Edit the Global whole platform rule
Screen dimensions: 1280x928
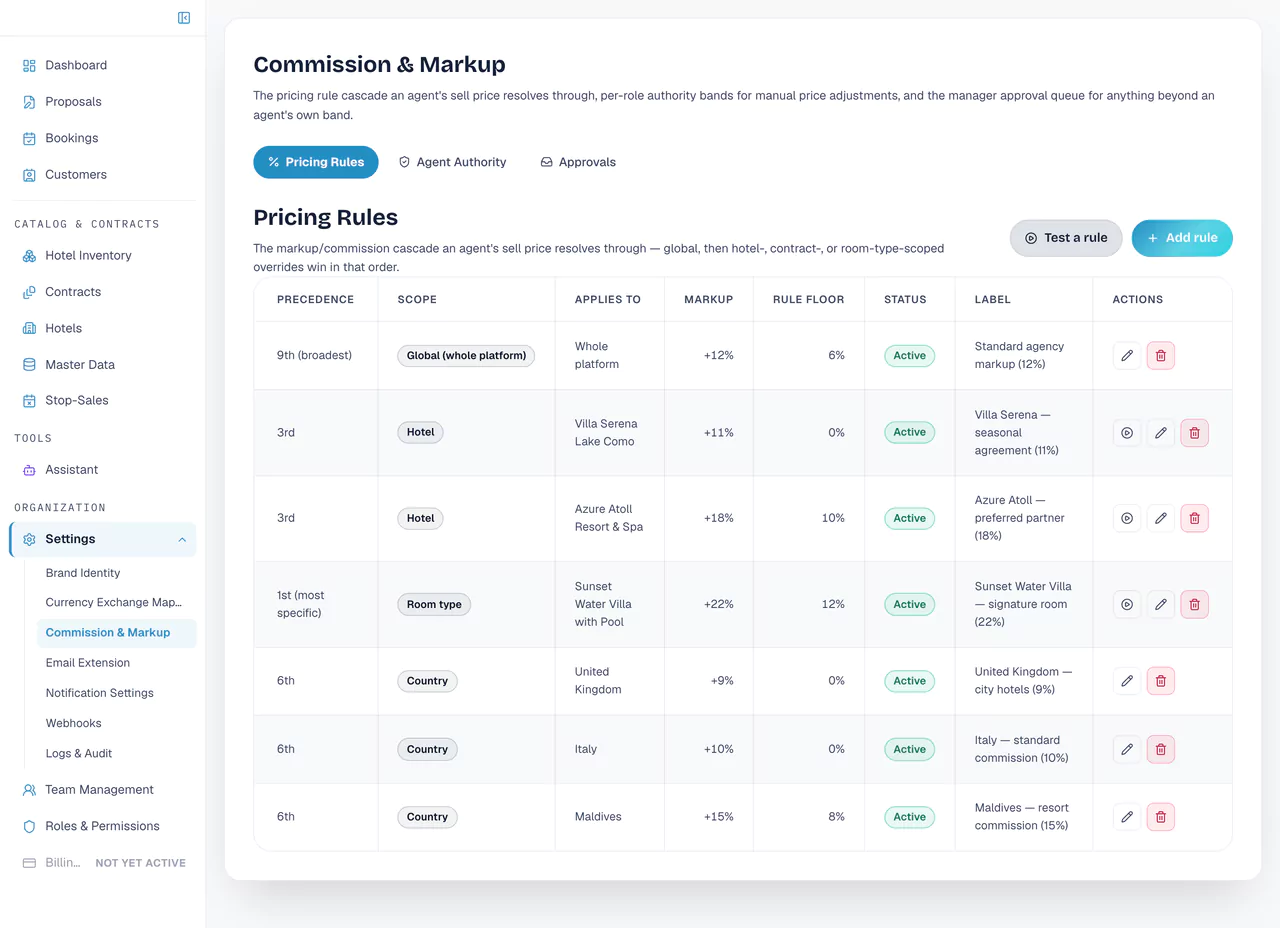[1127, 355]
